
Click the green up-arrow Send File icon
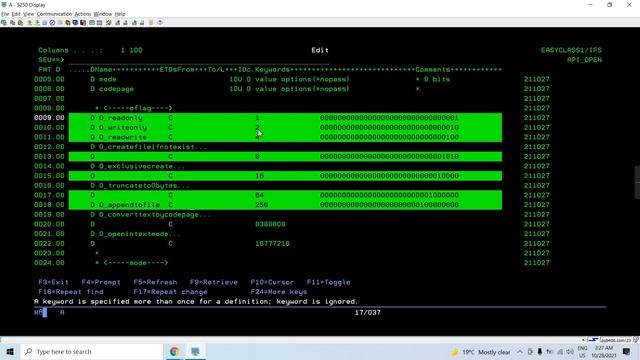29,23
